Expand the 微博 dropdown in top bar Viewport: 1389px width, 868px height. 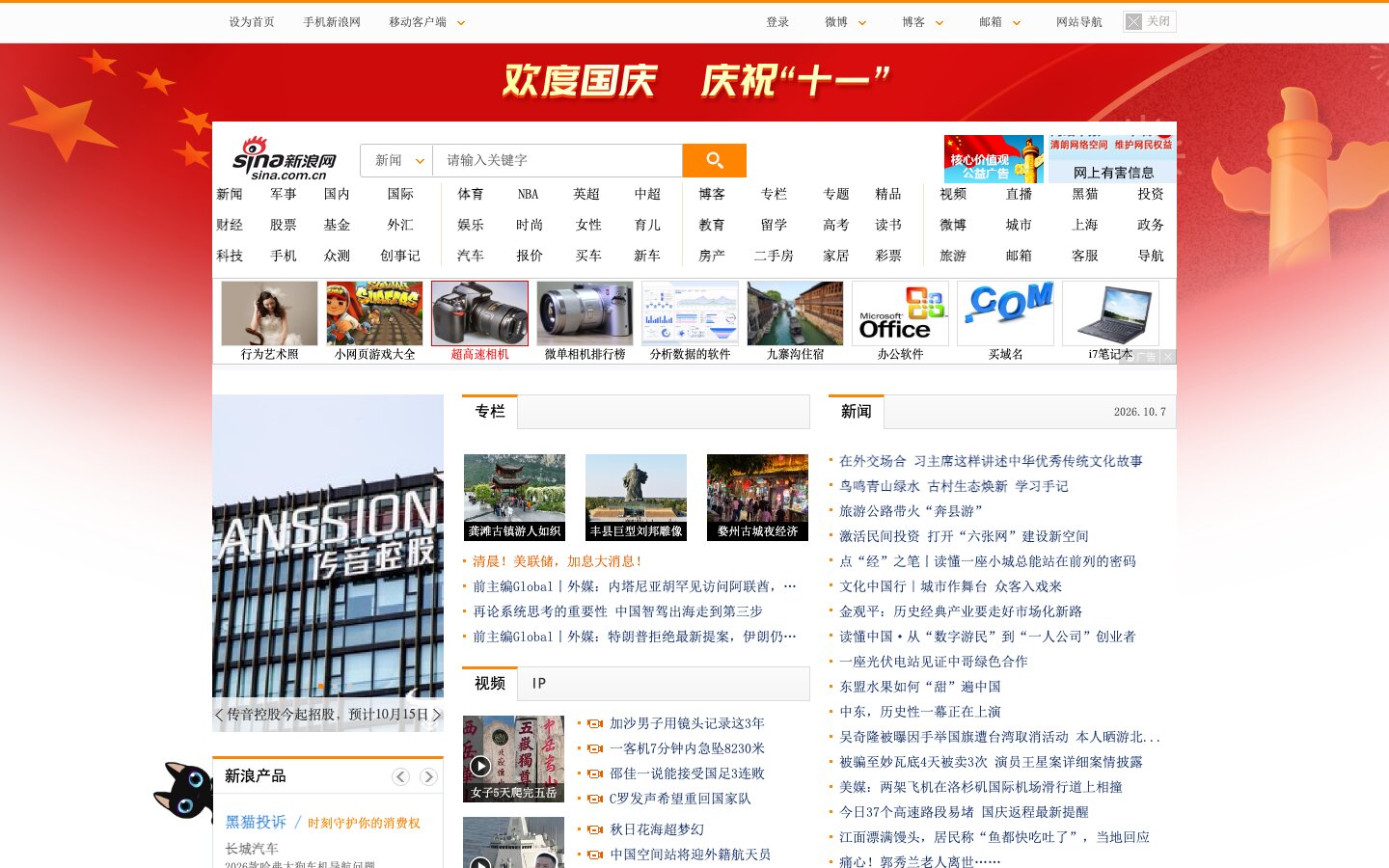pos(862,23)
